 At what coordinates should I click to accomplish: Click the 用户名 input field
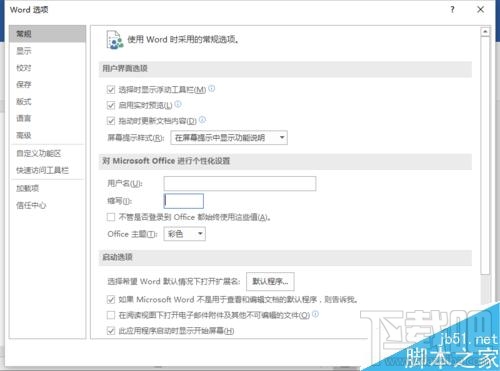(x=240, y=184)
